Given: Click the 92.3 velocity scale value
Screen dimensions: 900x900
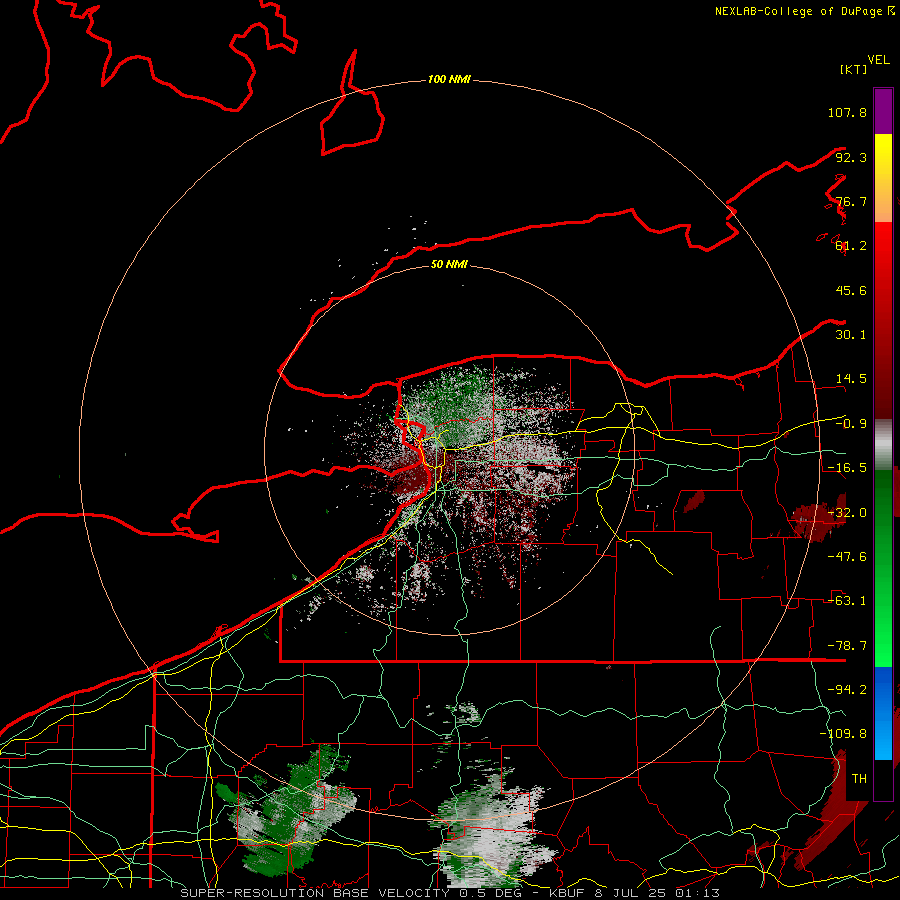Looking at the screenshot, I should click(851, 157).
